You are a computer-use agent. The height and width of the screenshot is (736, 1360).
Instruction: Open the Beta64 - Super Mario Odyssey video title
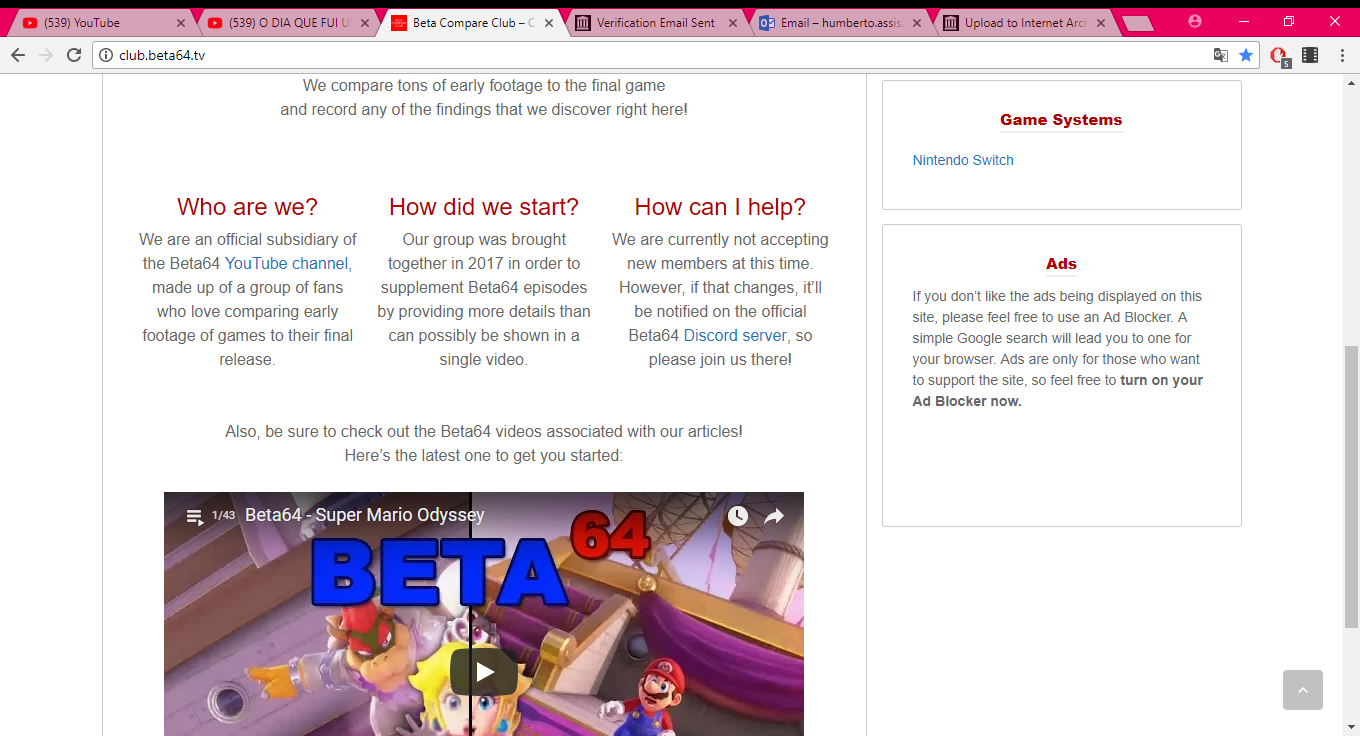[365, 515]
